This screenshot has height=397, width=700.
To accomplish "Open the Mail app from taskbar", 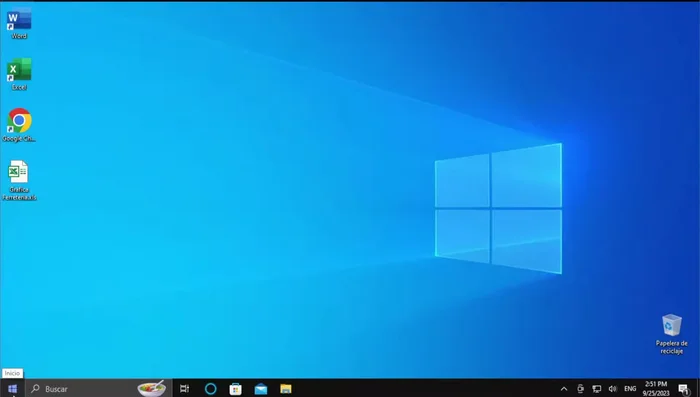I will (261, 389).
